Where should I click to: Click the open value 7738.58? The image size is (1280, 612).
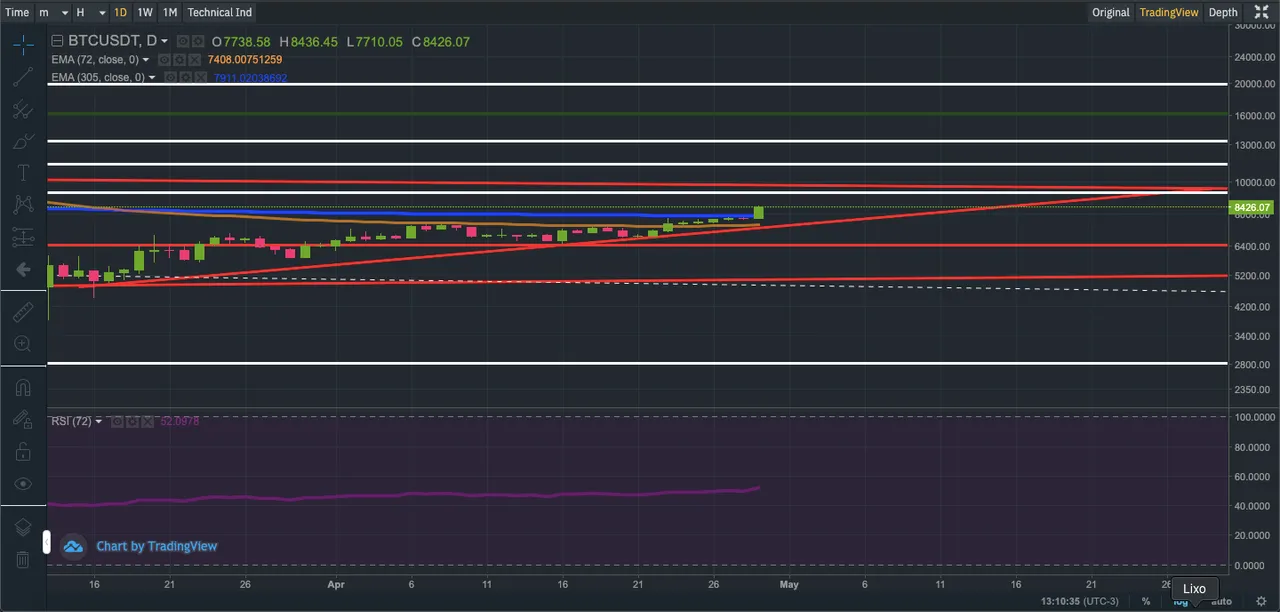248,41
